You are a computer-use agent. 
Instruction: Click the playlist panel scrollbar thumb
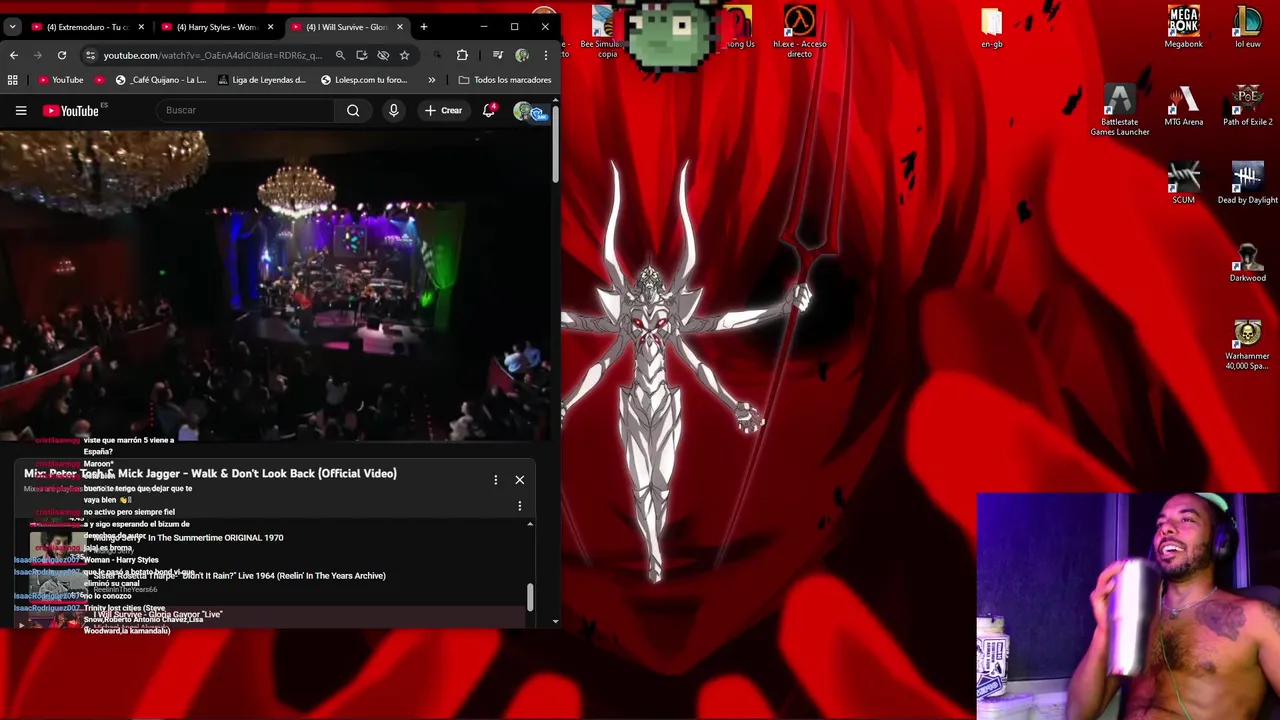click(530, 596)
